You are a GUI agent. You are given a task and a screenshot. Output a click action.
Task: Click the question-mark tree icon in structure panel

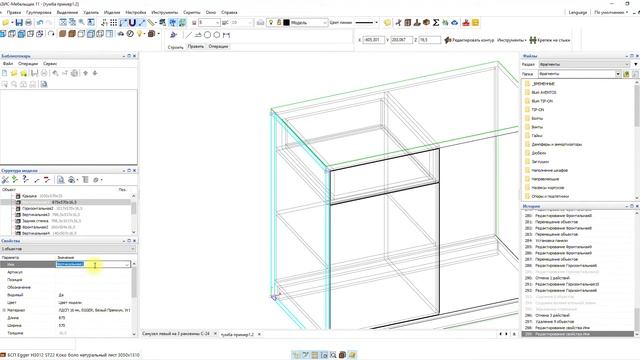click(x=25, y=180)
